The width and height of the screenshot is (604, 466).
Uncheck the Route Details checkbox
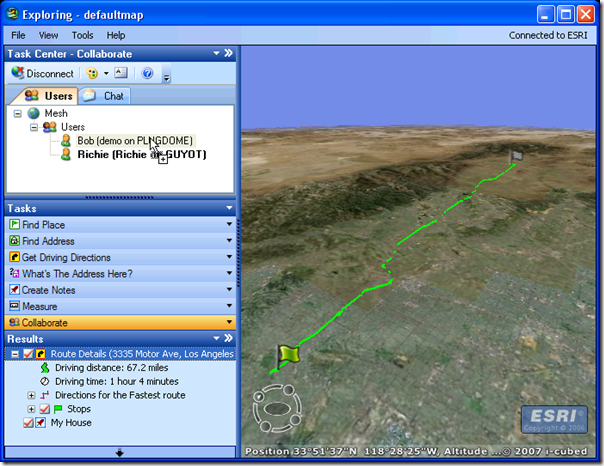pos(28,354)
